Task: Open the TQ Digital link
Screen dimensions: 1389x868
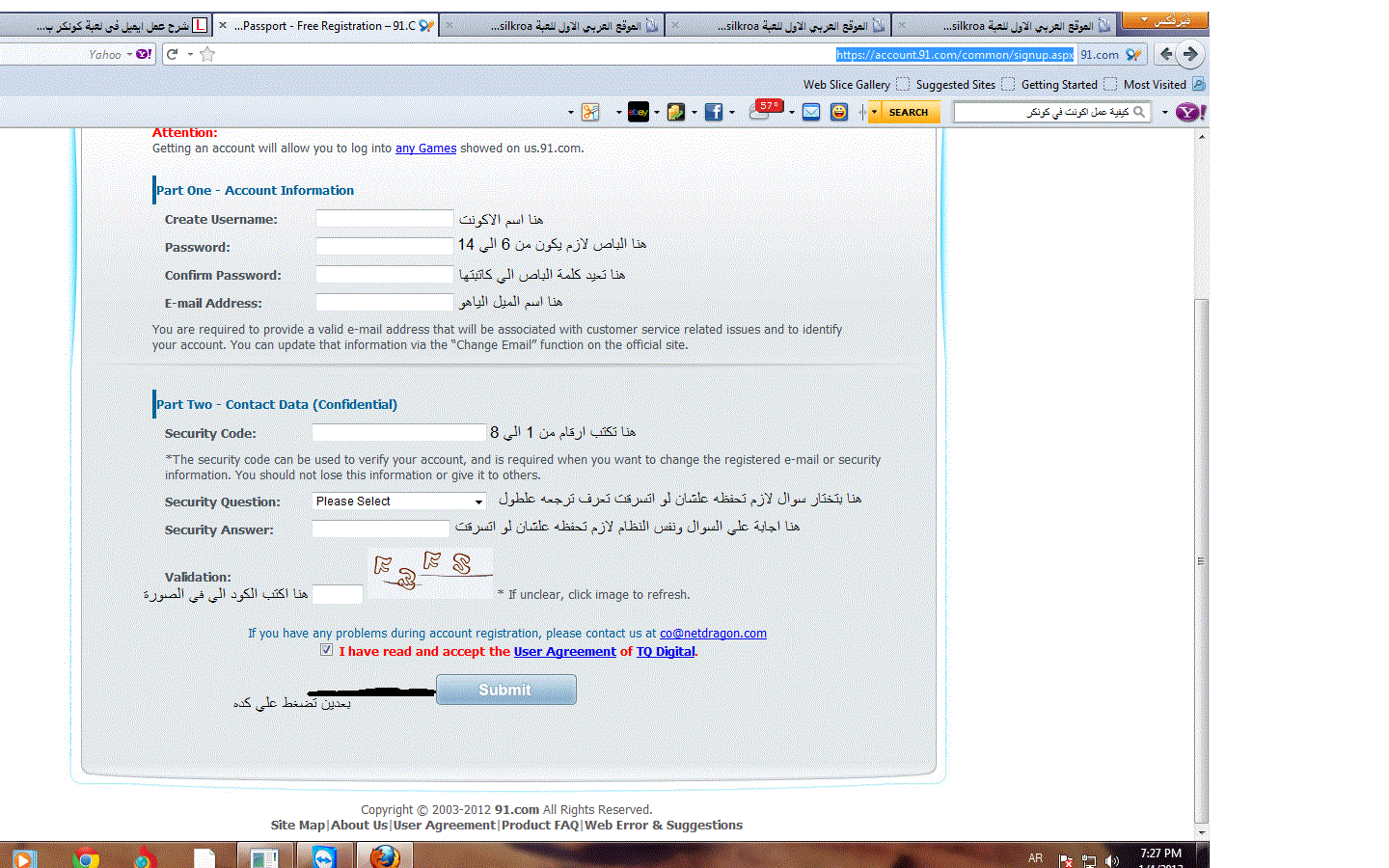Action: [666, 652]
